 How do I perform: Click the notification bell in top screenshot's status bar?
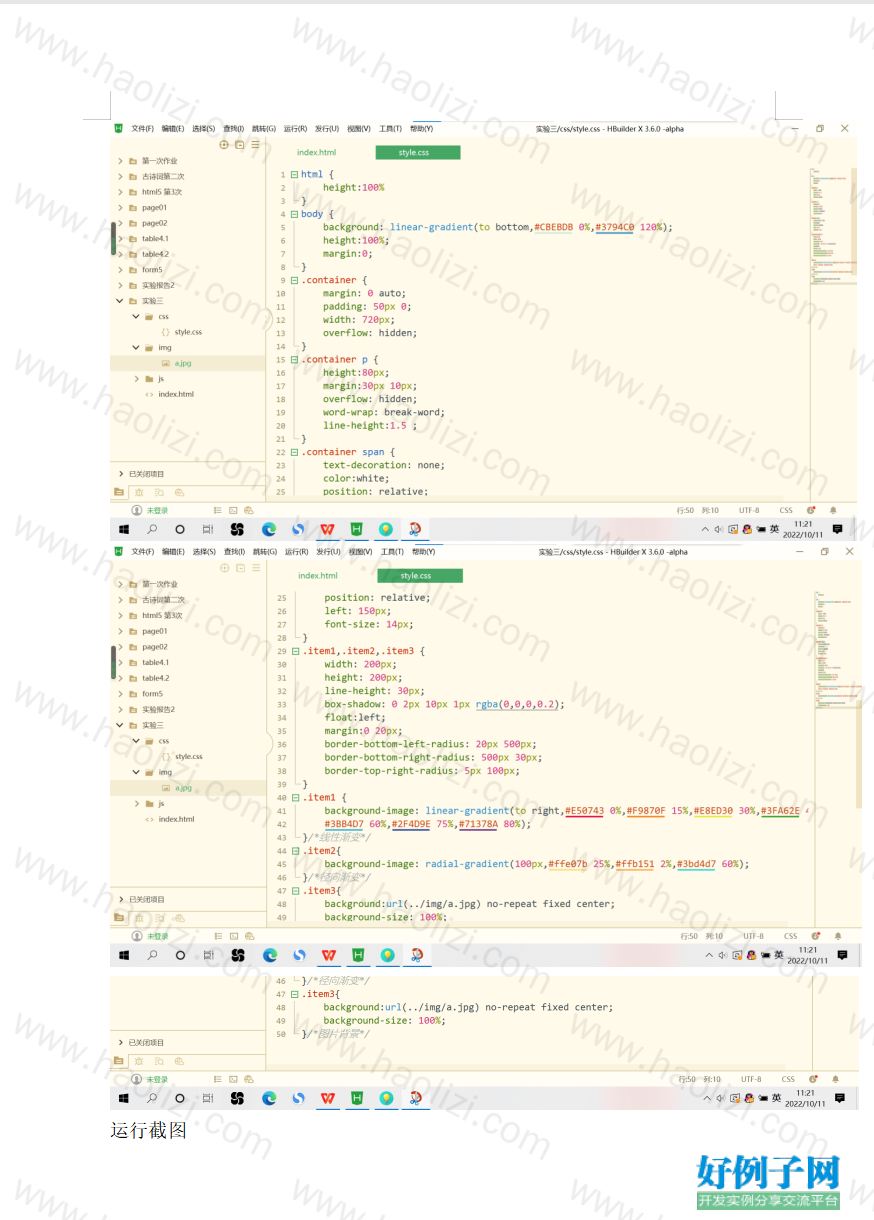(x=832, y=511)
